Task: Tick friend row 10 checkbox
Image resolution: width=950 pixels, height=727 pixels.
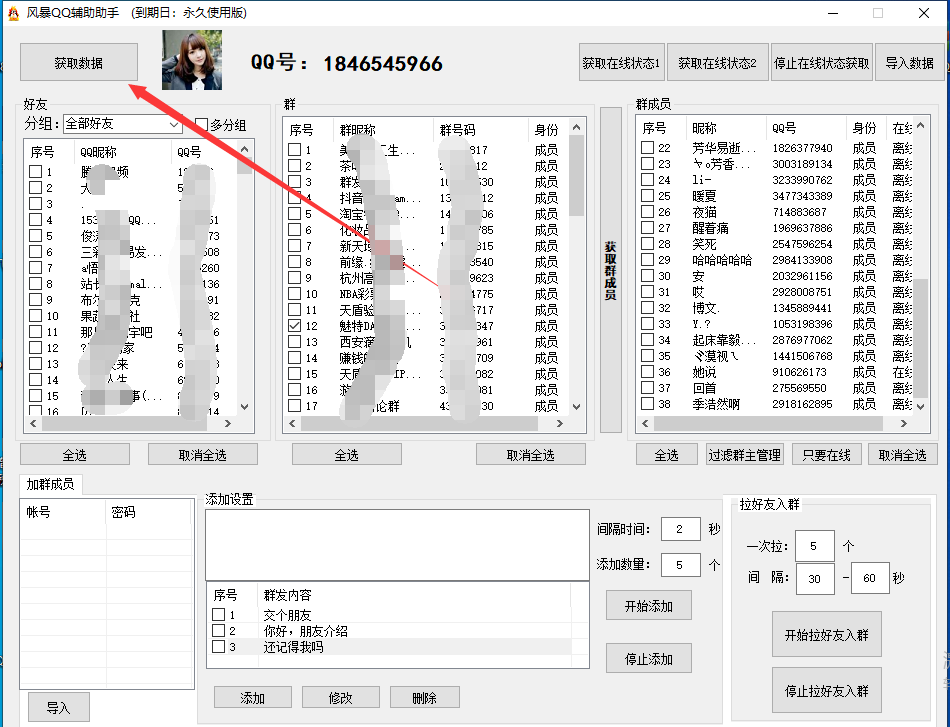Action: click(35, 316)
